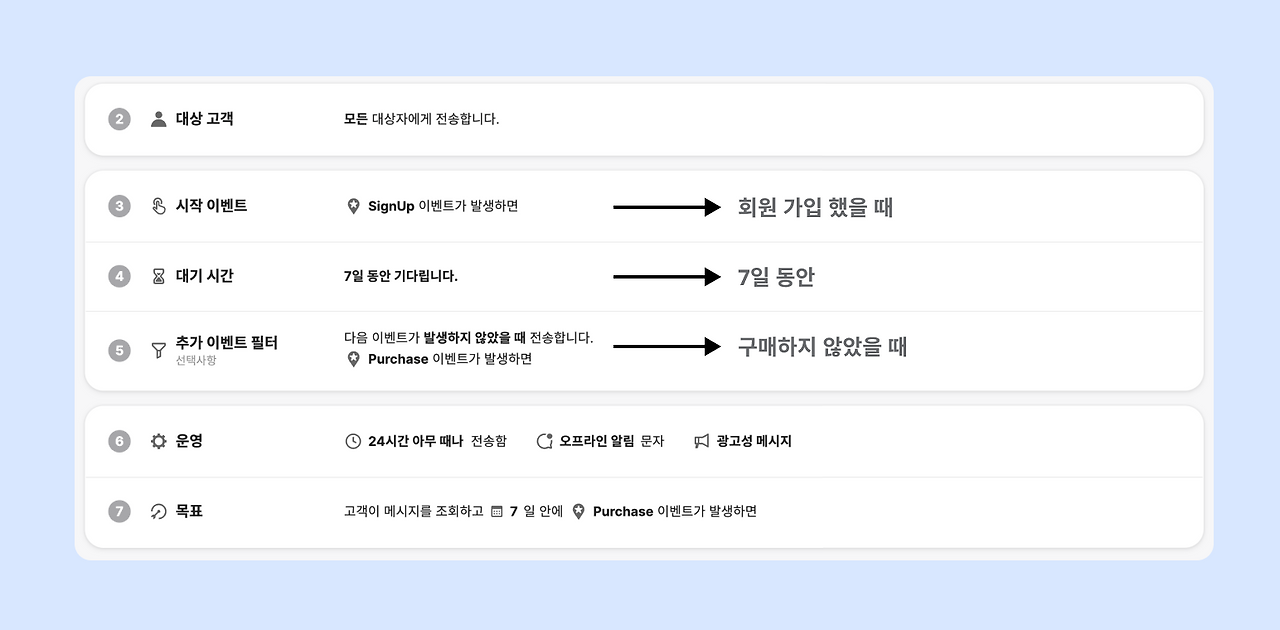Click the 7일 동안 기다립니다 text

(401, 276)
